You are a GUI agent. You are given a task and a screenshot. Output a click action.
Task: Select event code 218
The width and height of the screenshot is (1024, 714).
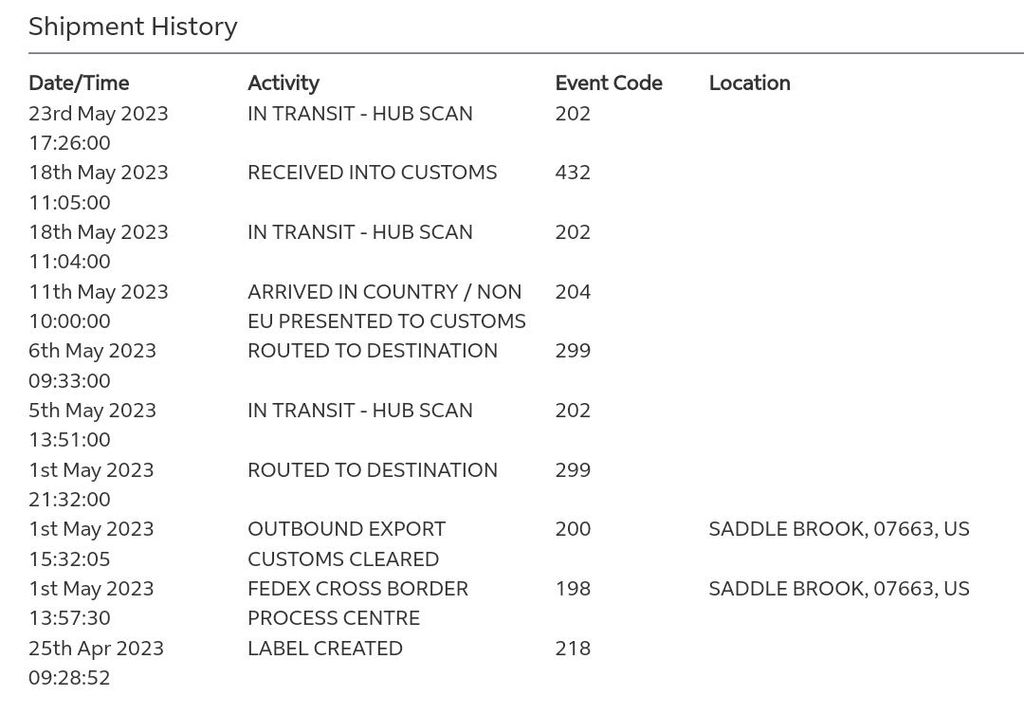pos(573,648)
